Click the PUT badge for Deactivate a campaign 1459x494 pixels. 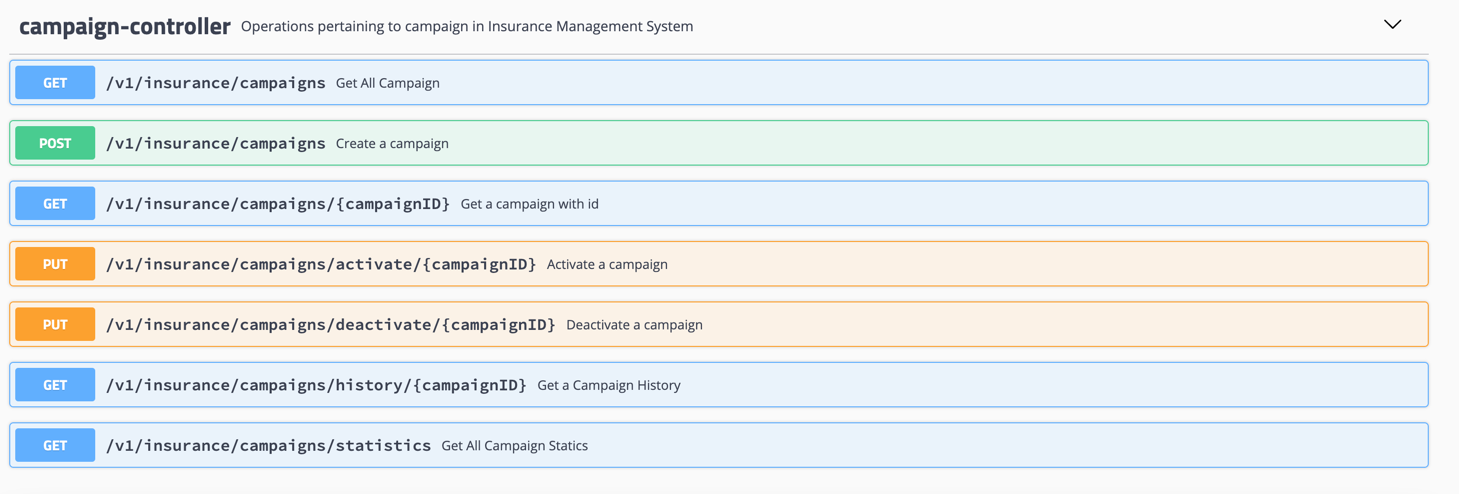coord(55,325)
